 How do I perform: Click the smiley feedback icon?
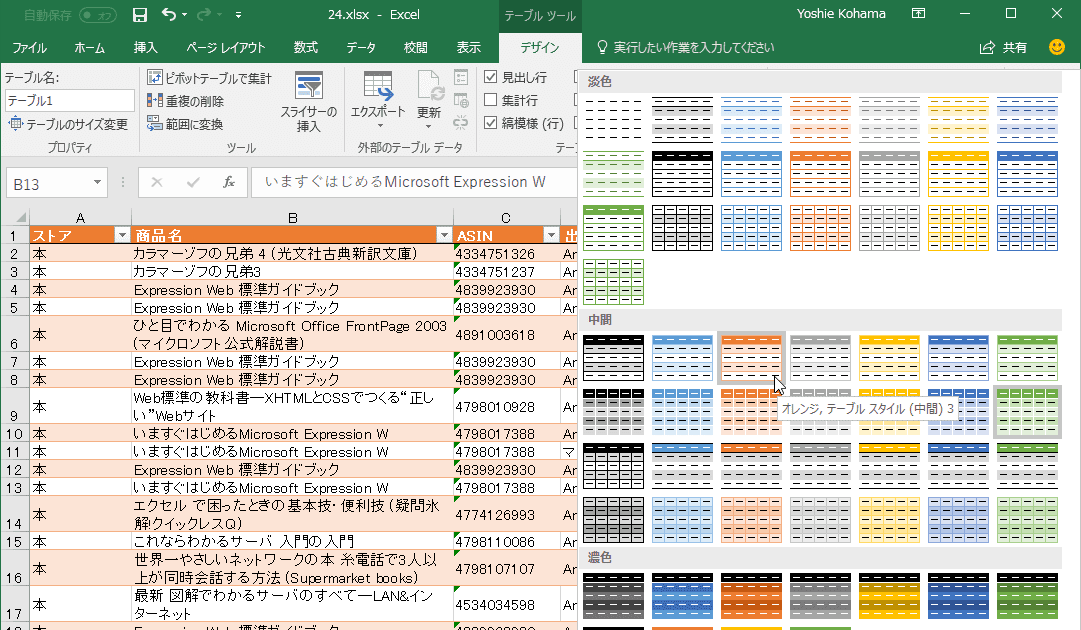point(1056,47)
